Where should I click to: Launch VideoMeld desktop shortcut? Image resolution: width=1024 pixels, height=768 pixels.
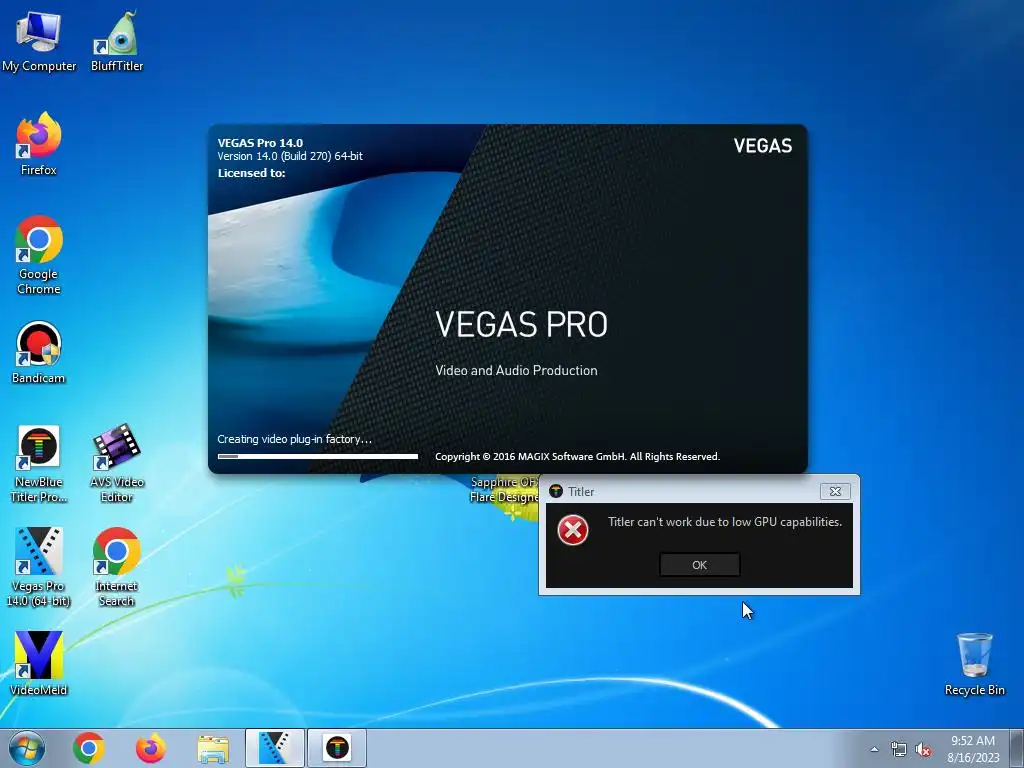(x=39, y=663)
